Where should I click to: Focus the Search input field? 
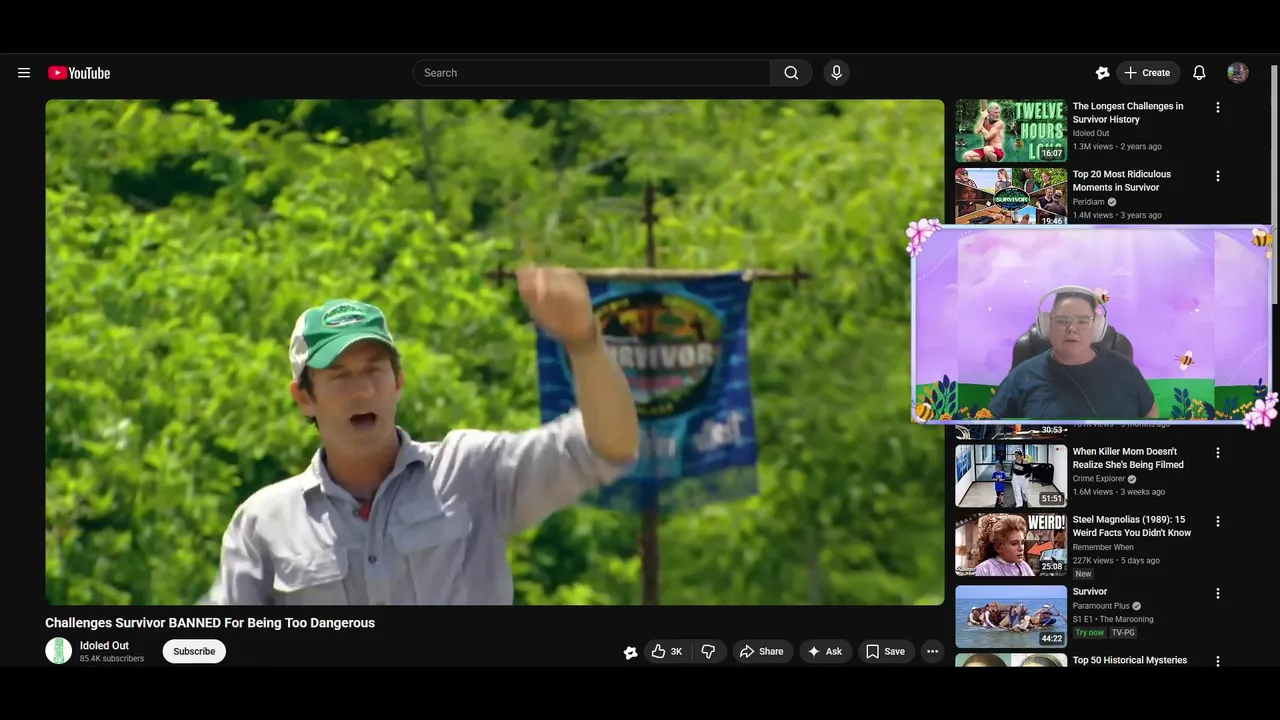pos(591,73)
